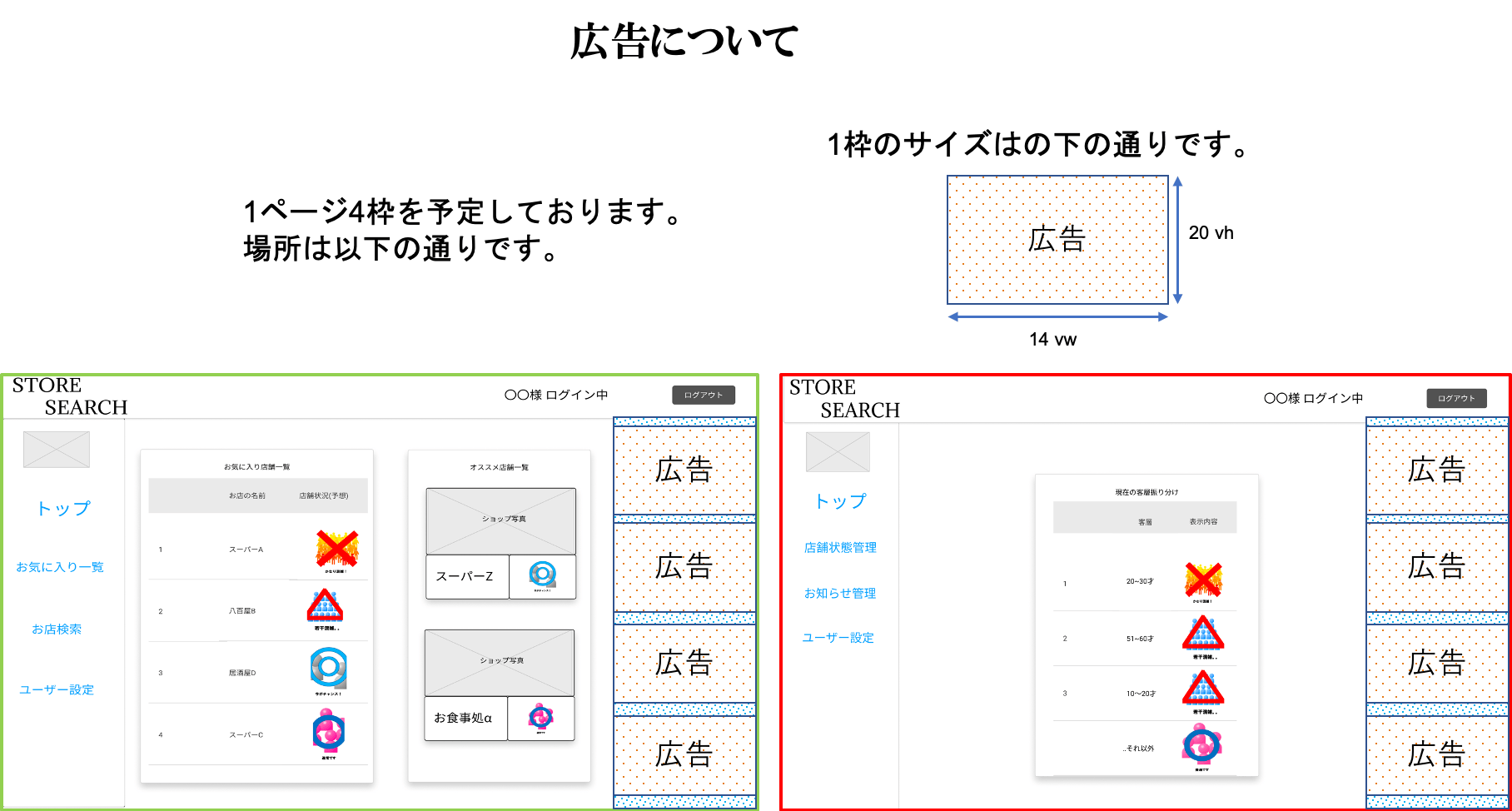
Task: Click the crowded red-X status icon for スーパーA
Action: tap(336, 549)
